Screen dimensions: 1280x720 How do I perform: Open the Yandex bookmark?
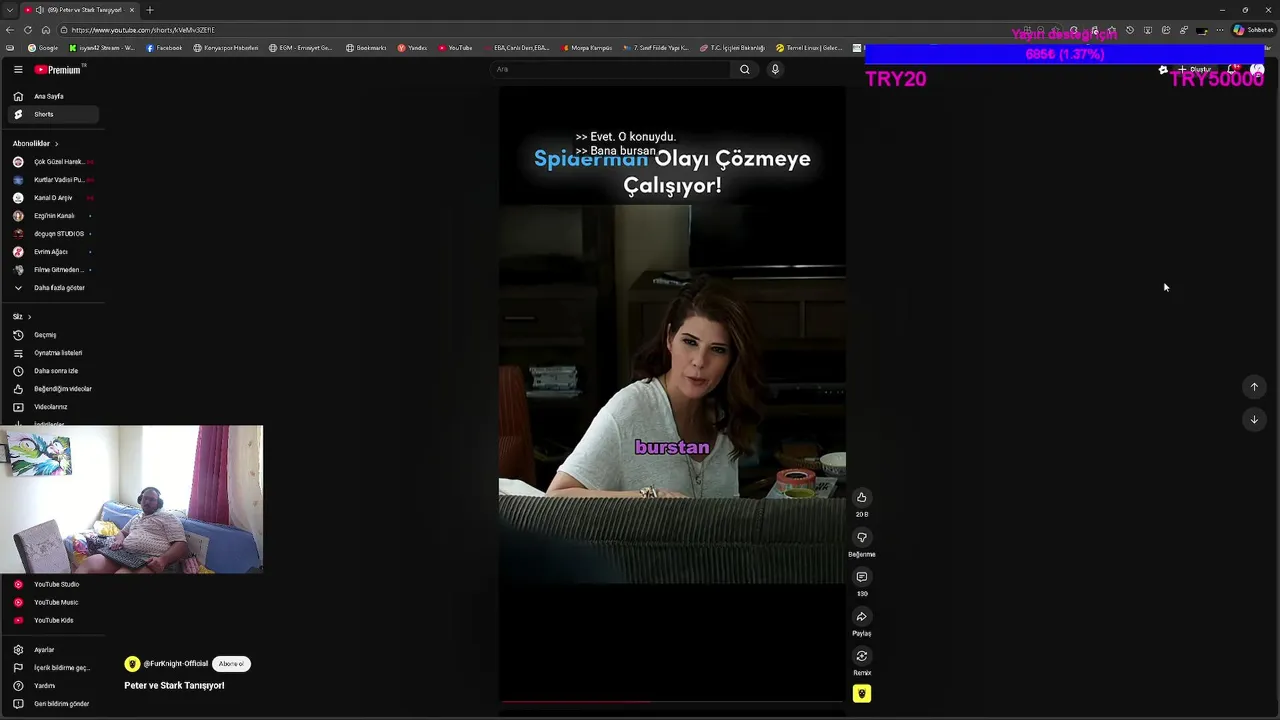[x=412, y=48]
